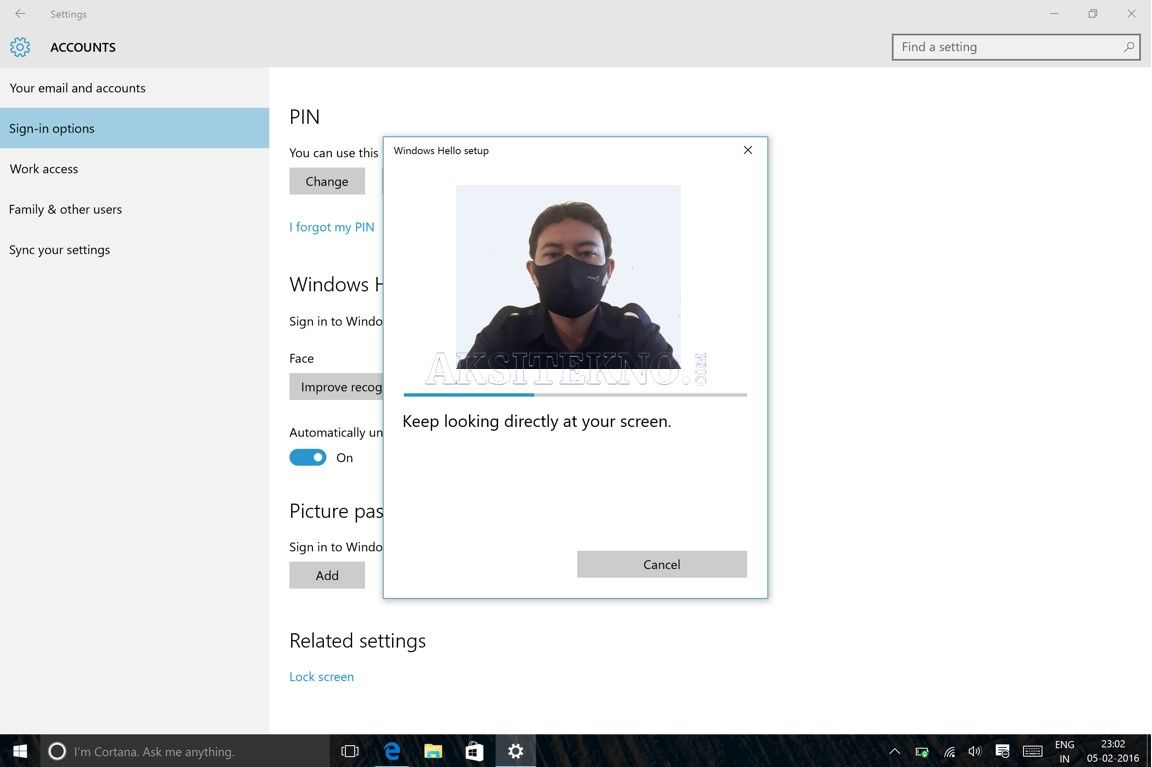Image resolution: width=1152 pixels, height=767 pixels.
Task: Open the volume speaker tray icon
Action: coord(975,751)
